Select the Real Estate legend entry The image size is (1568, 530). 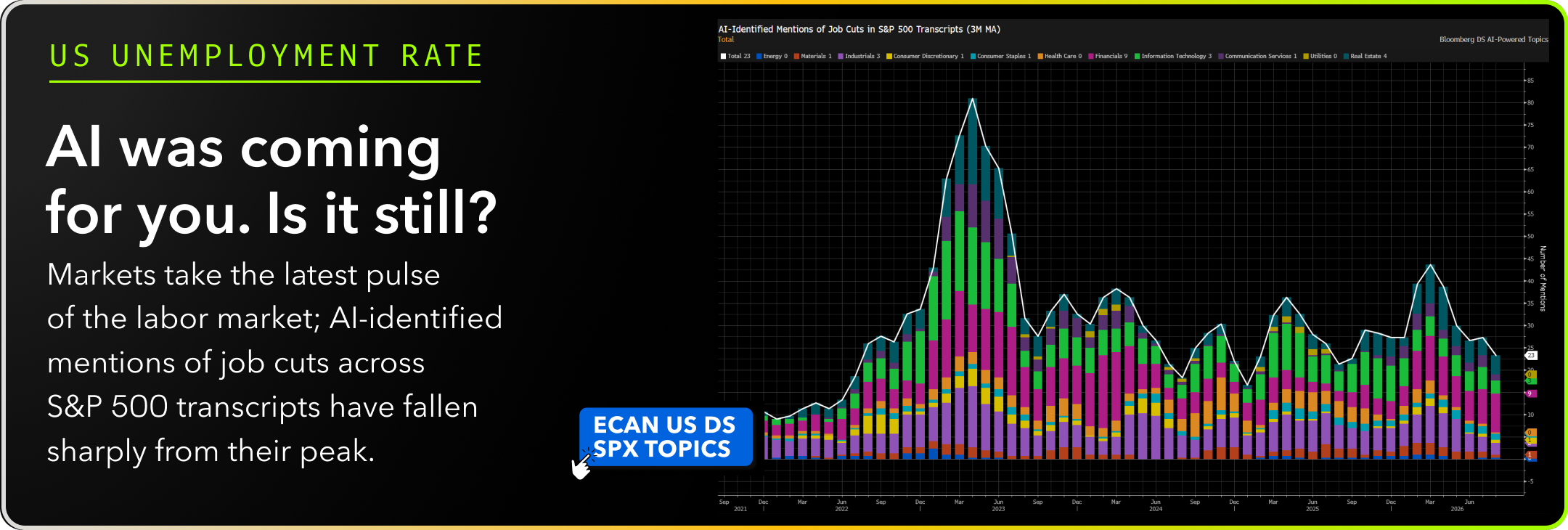click(1365, 56)
